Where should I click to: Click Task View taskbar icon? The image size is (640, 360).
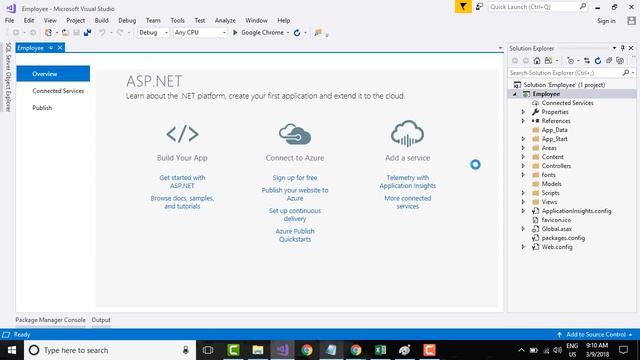tap(208, 350)
